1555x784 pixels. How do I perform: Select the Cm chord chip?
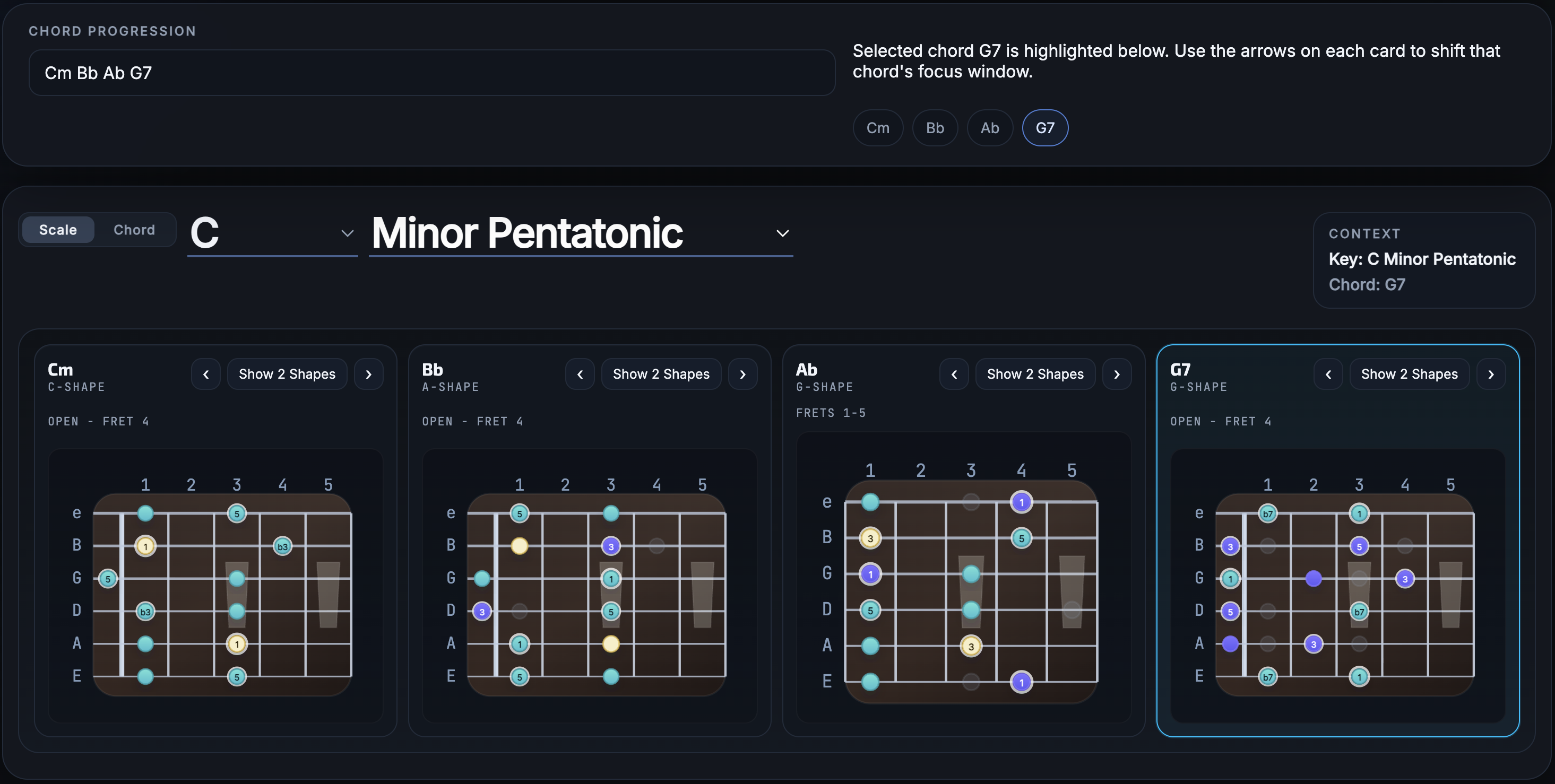tap(878, 128)
